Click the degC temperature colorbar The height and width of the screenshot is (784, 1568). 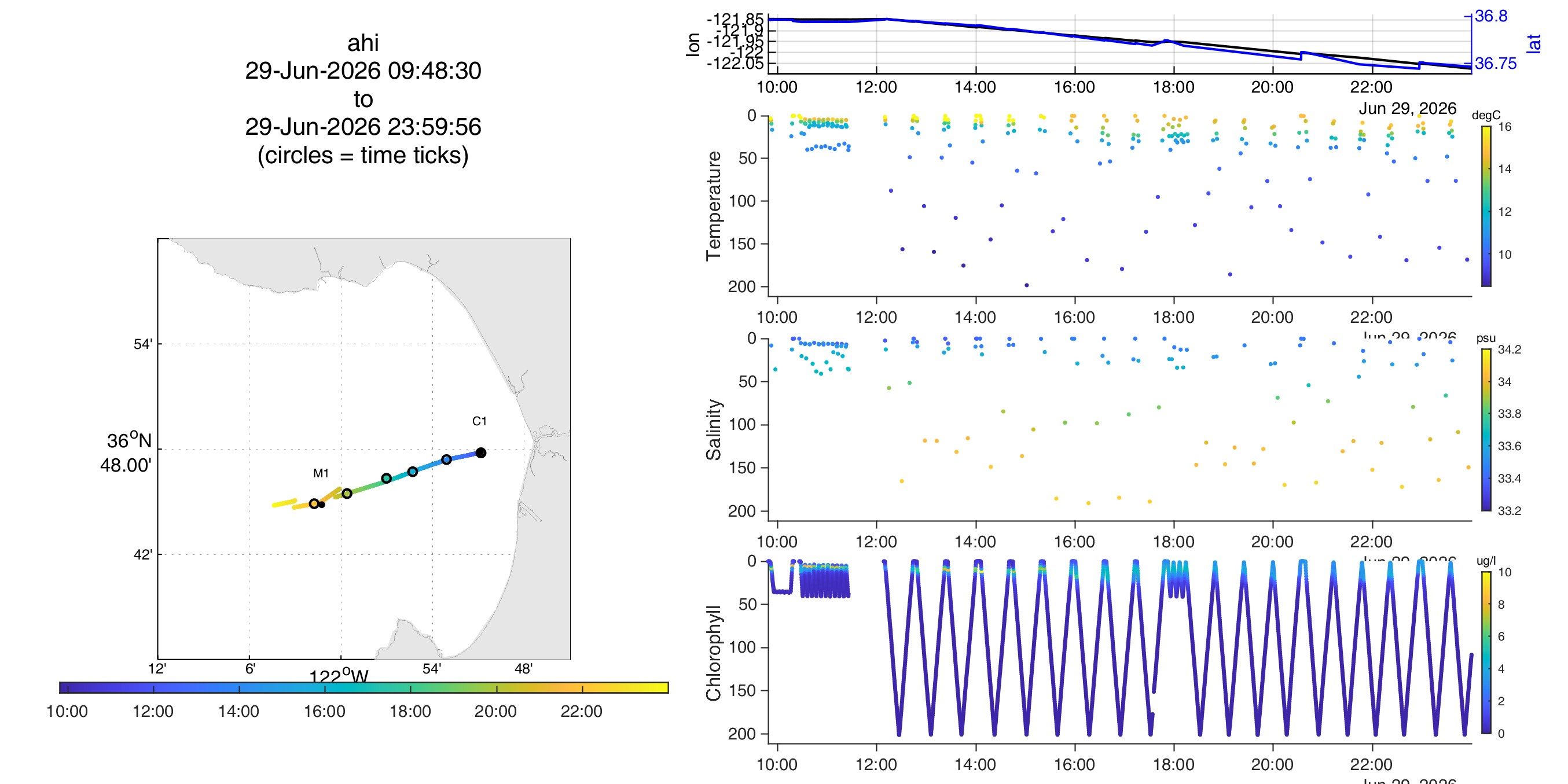1486,207
